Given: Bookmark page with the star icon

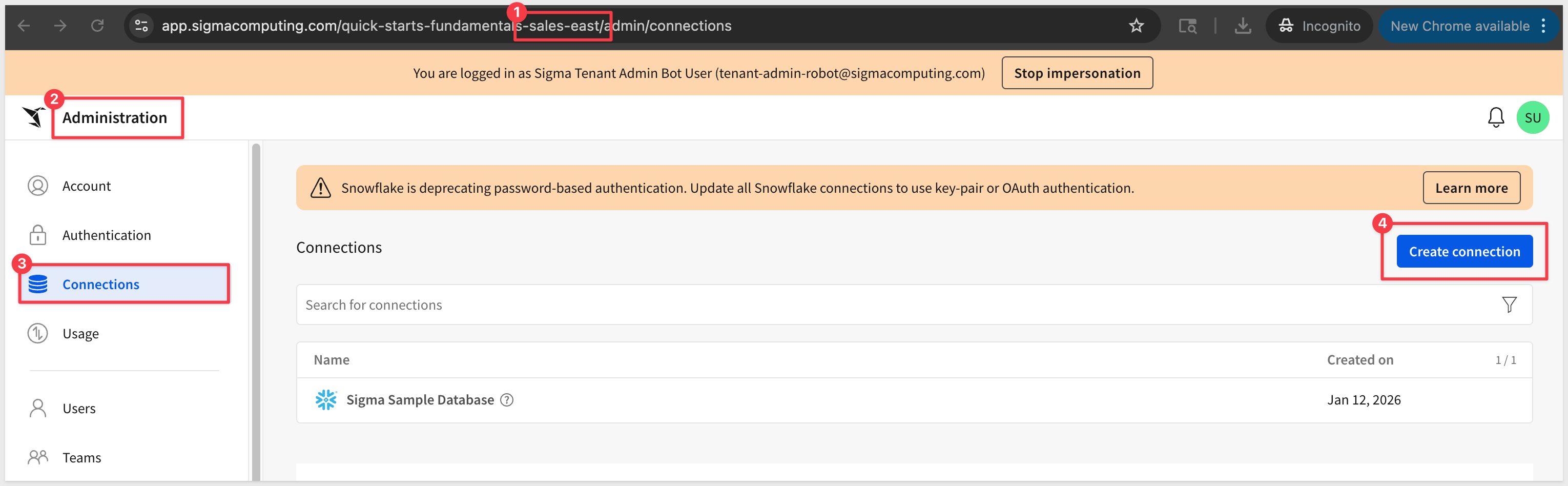Looking at the screenshot, I should pos(1136,26).
